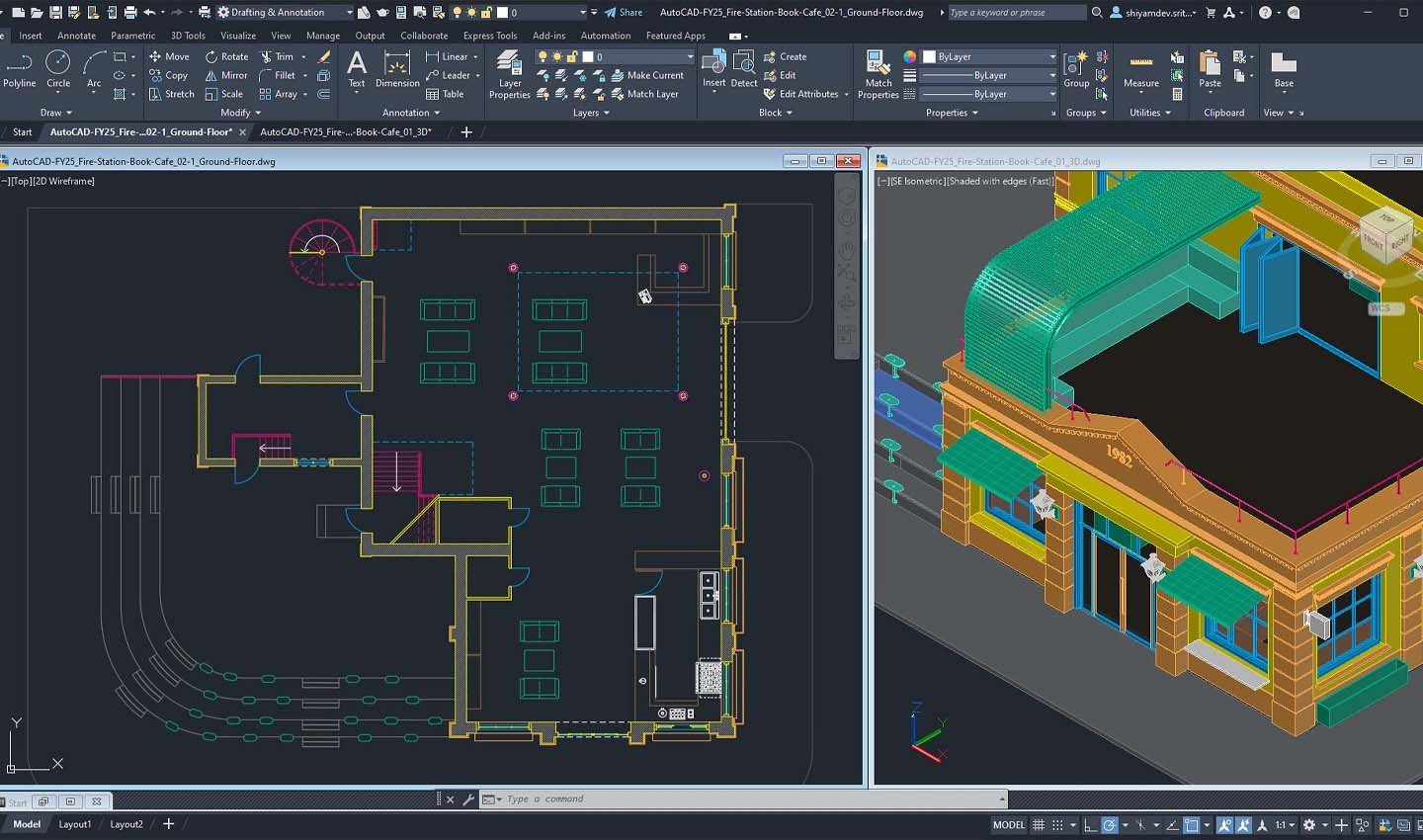Click the Undo arrow
Viewport: 1423px width, 840px height.
(150, 12)
